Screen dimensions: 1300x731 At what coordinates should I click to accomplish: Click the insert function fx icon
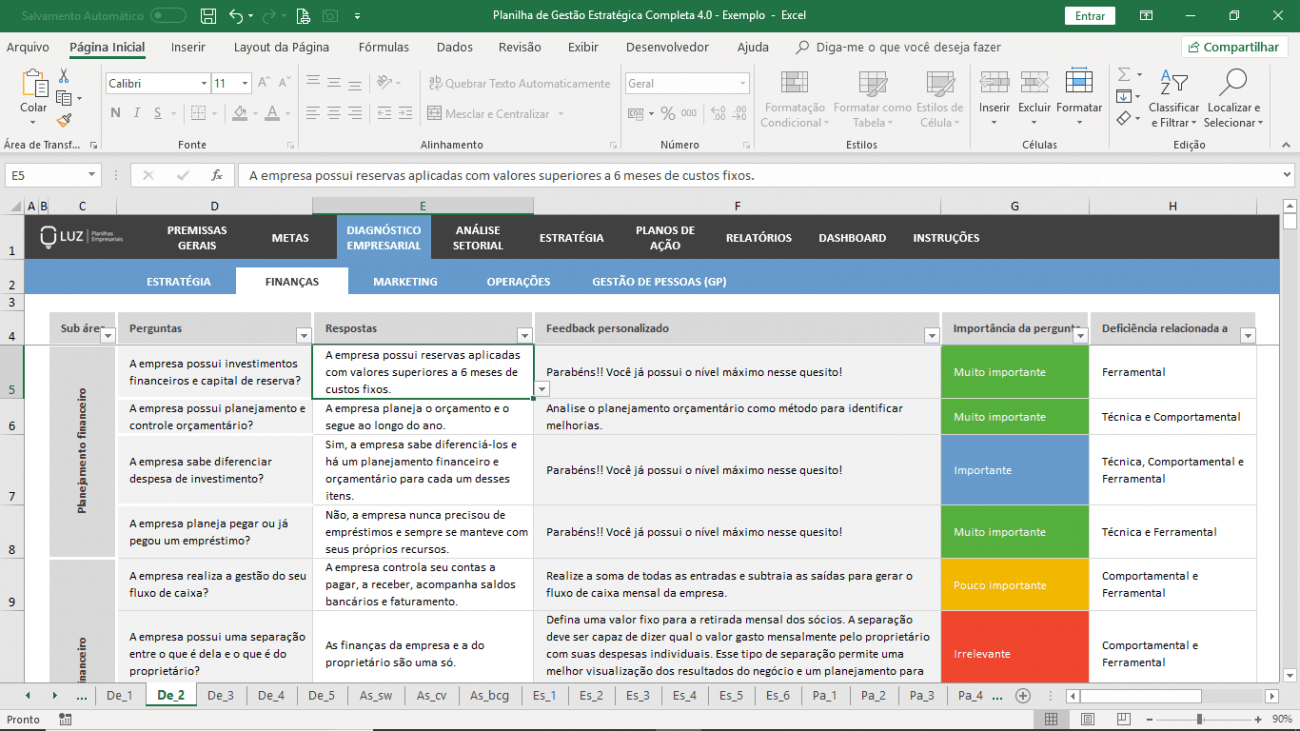(x=217, y=175)
